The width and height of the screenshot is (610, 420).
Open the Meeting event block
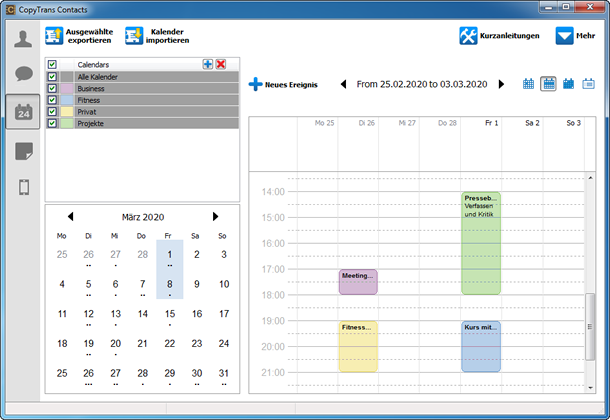coord(358,282)
